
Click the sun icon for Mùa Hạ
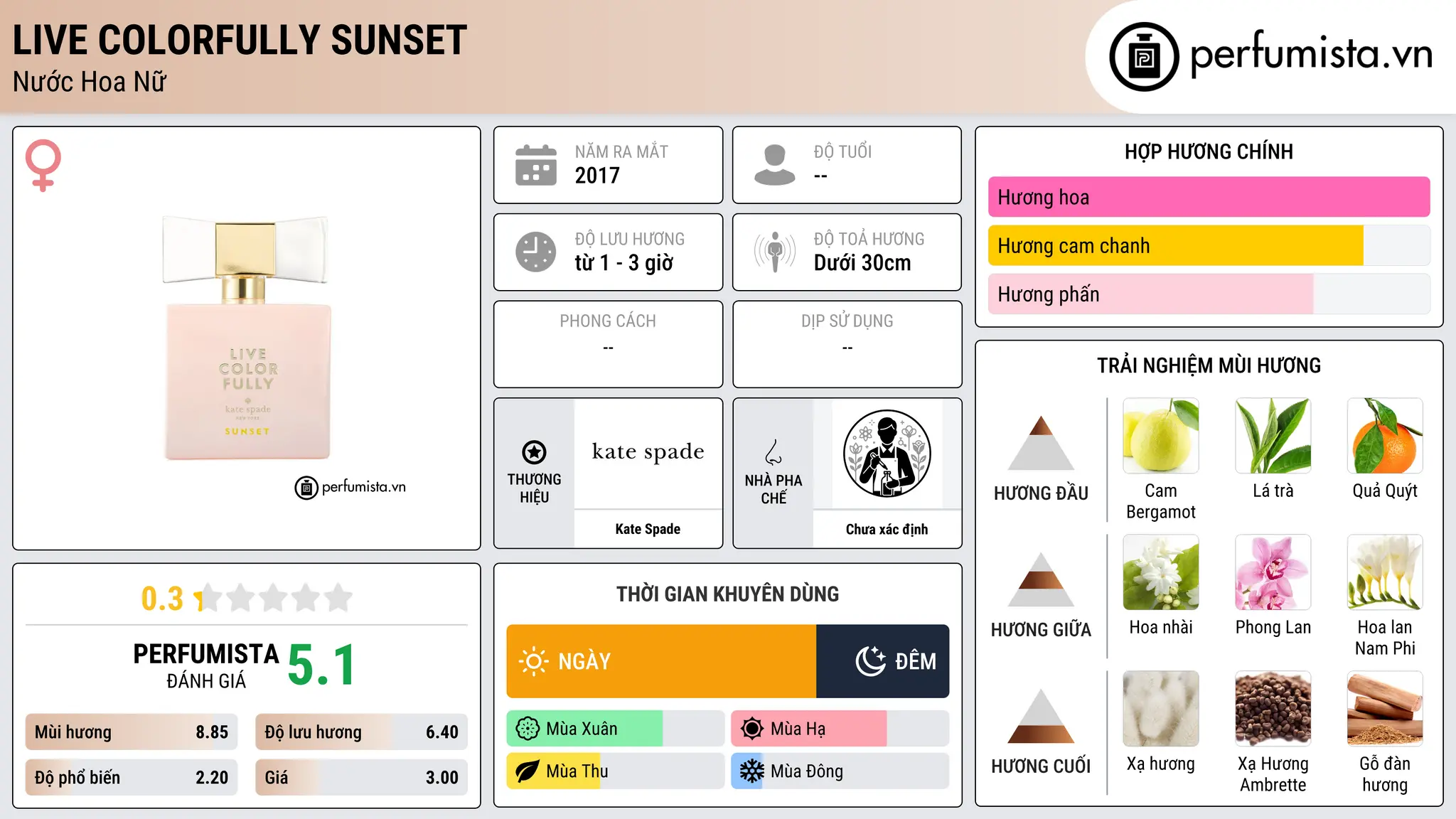(x=752, y=729)
